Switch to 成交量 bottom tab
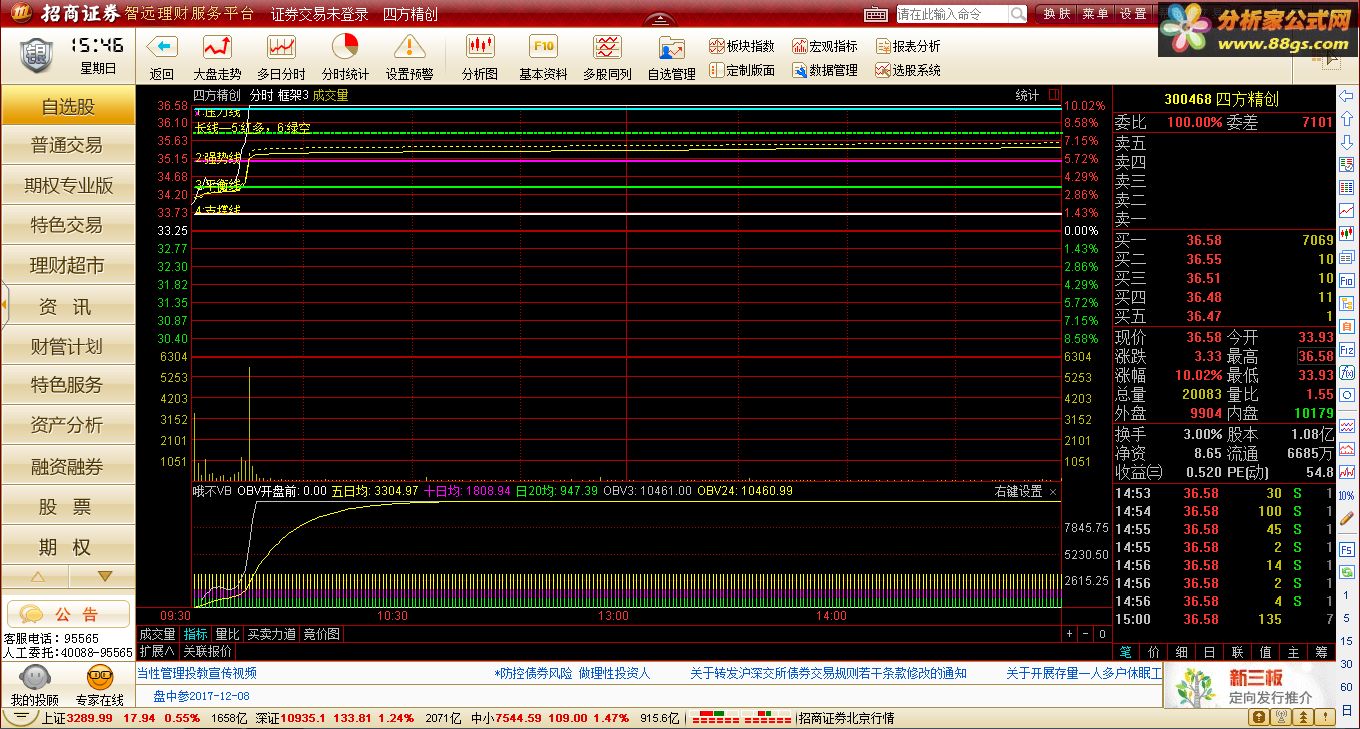The width and height of the screenshot is (1360, 729). tap(157, 634)
